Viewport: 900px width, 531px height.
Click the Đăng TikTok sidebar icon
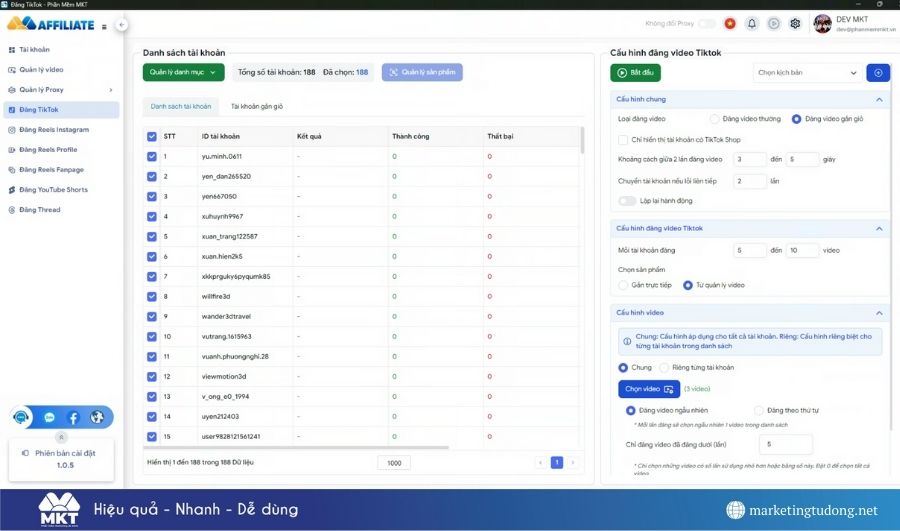(11, 110)
